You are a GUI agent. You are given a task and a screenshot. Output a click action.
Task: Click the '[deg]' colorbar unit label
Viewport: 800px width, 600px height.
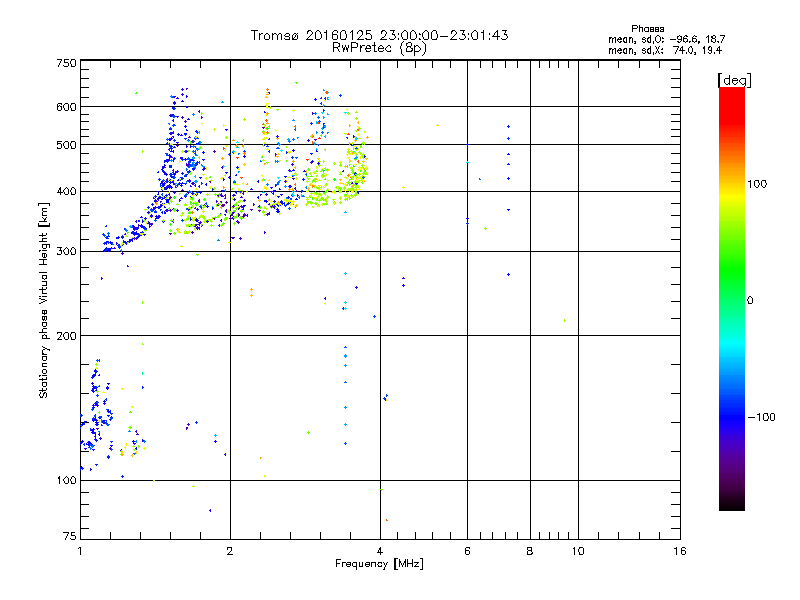point(734,80)
